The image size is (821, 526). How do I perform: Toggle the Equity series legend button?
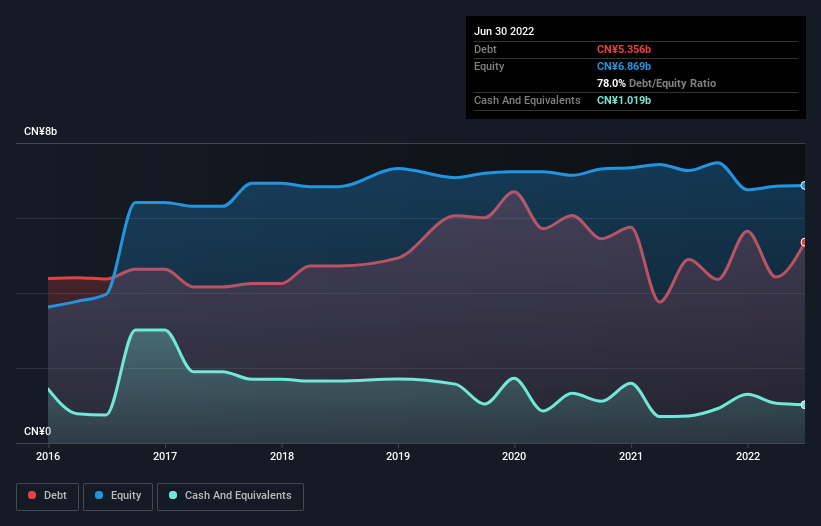point(118,496)
